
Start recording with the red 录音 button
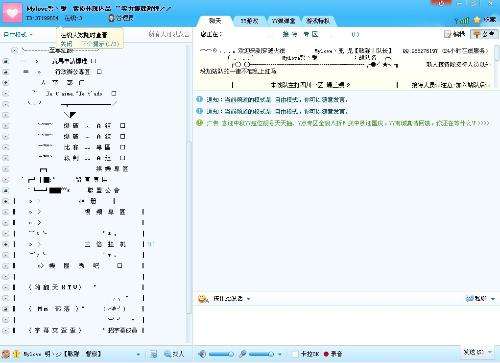pyautogui.click(x=333, y=354)
